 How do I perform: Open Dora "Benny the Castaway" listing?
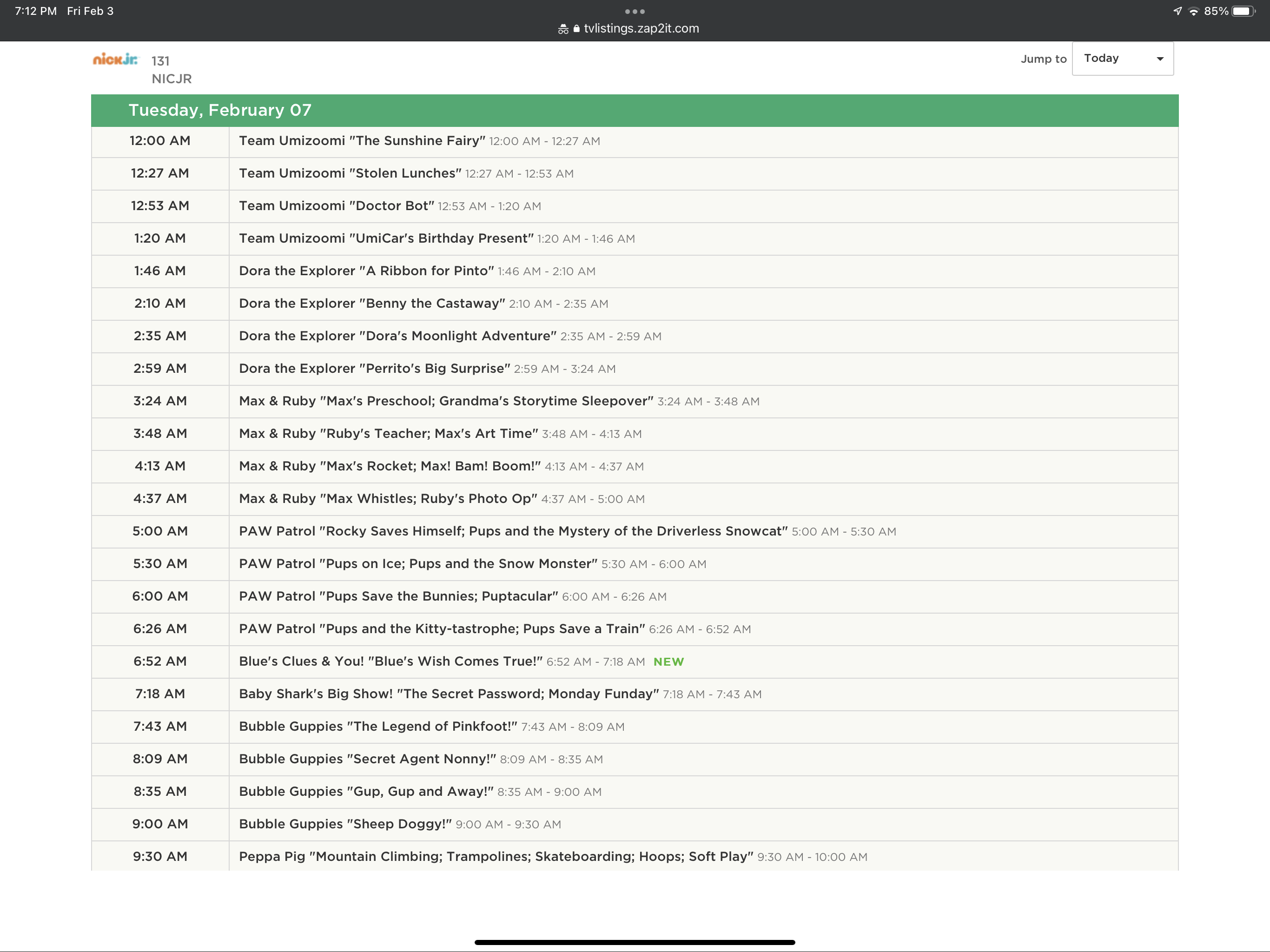click(372, 304)
